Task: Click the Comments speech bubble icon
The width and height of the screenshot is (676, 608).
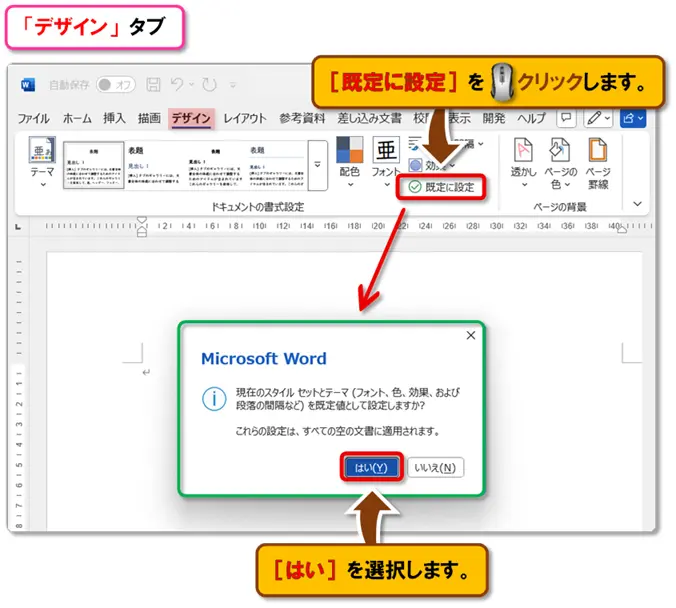Action: point(566,118)
